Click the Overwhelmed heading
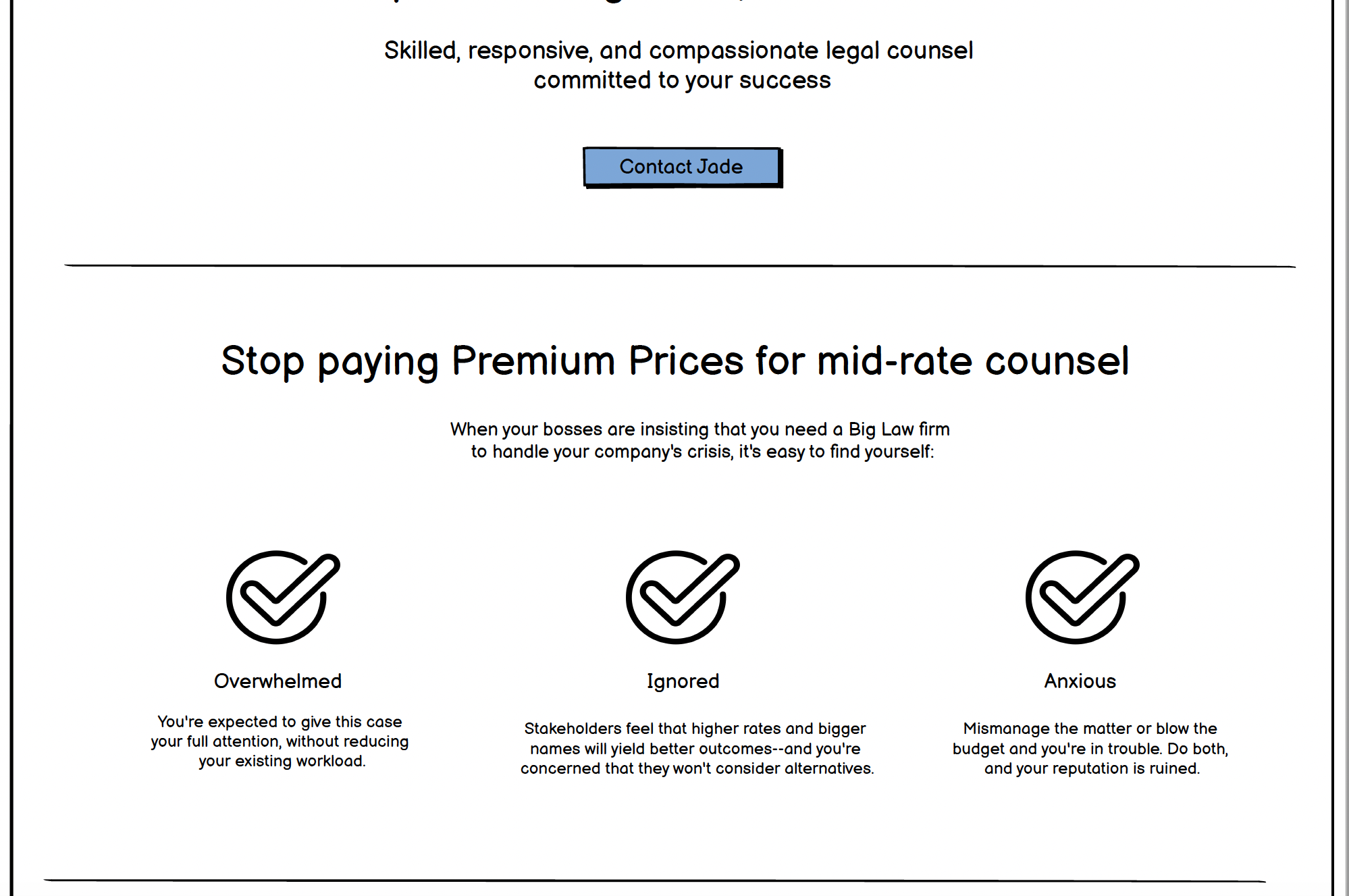Screen dimensions: 1349x896 277,681
